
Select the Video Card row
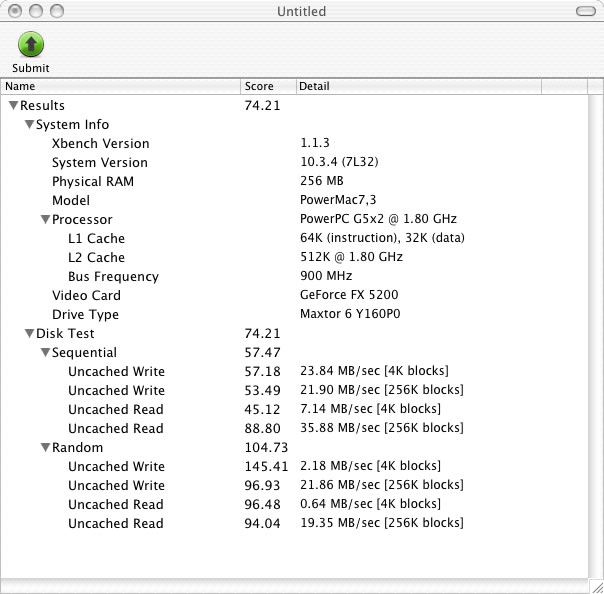point(294,295)
